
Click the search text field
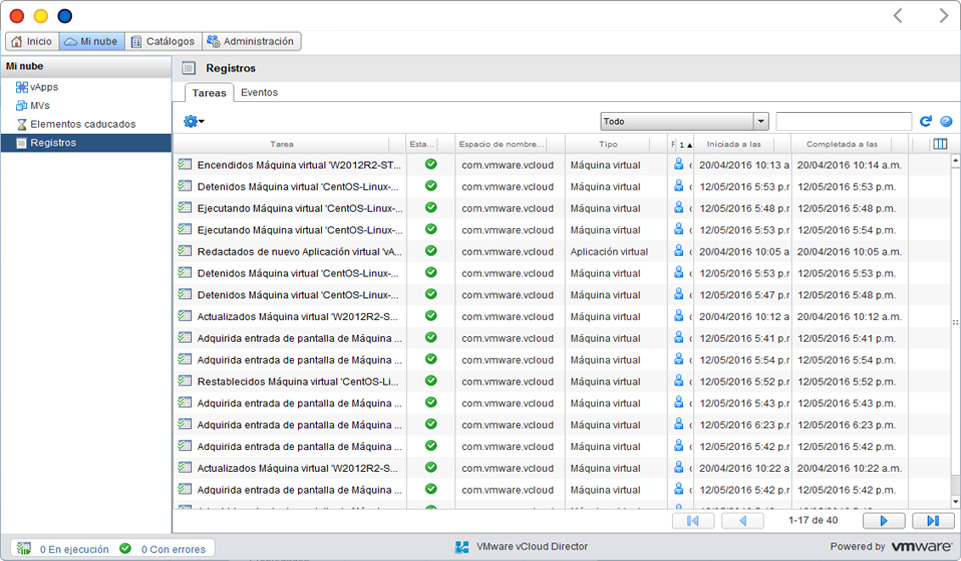coord(843,121)
